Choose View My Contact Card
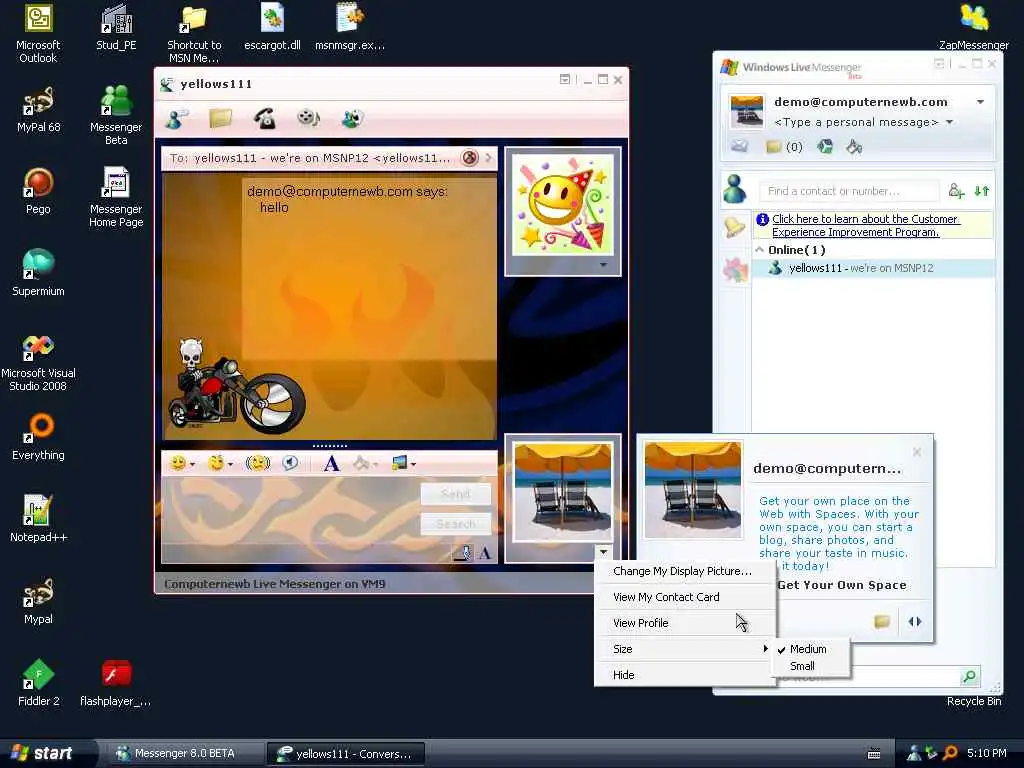Image resolution: width=1024 pixels, height=768 pixels. coord(666,597)
